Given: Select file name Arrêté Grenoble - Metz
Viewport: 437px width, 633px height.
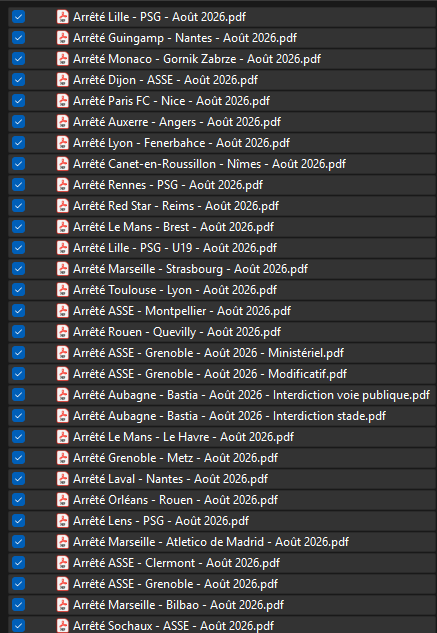Looking at the screenshot, I should [x=176, y=458].
